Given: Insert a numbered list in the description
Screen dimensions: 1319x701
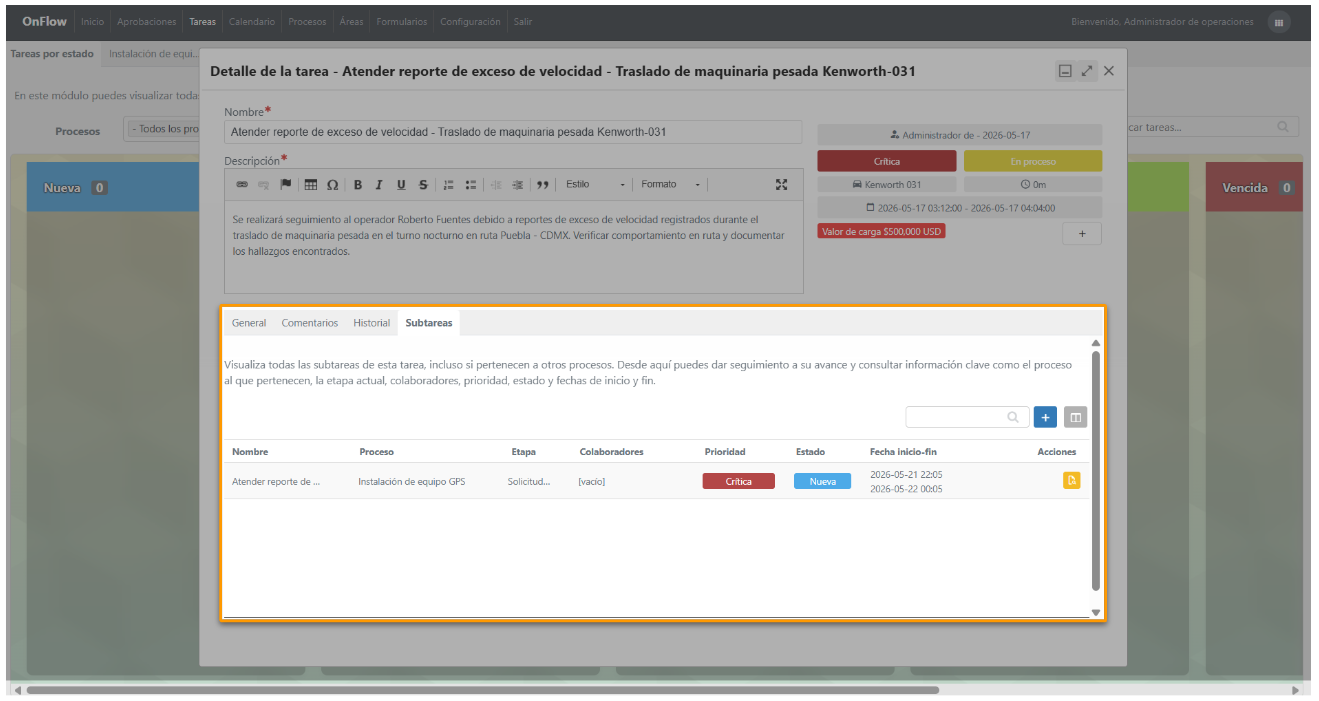Looking at the screenshot, I should (449, 185).
